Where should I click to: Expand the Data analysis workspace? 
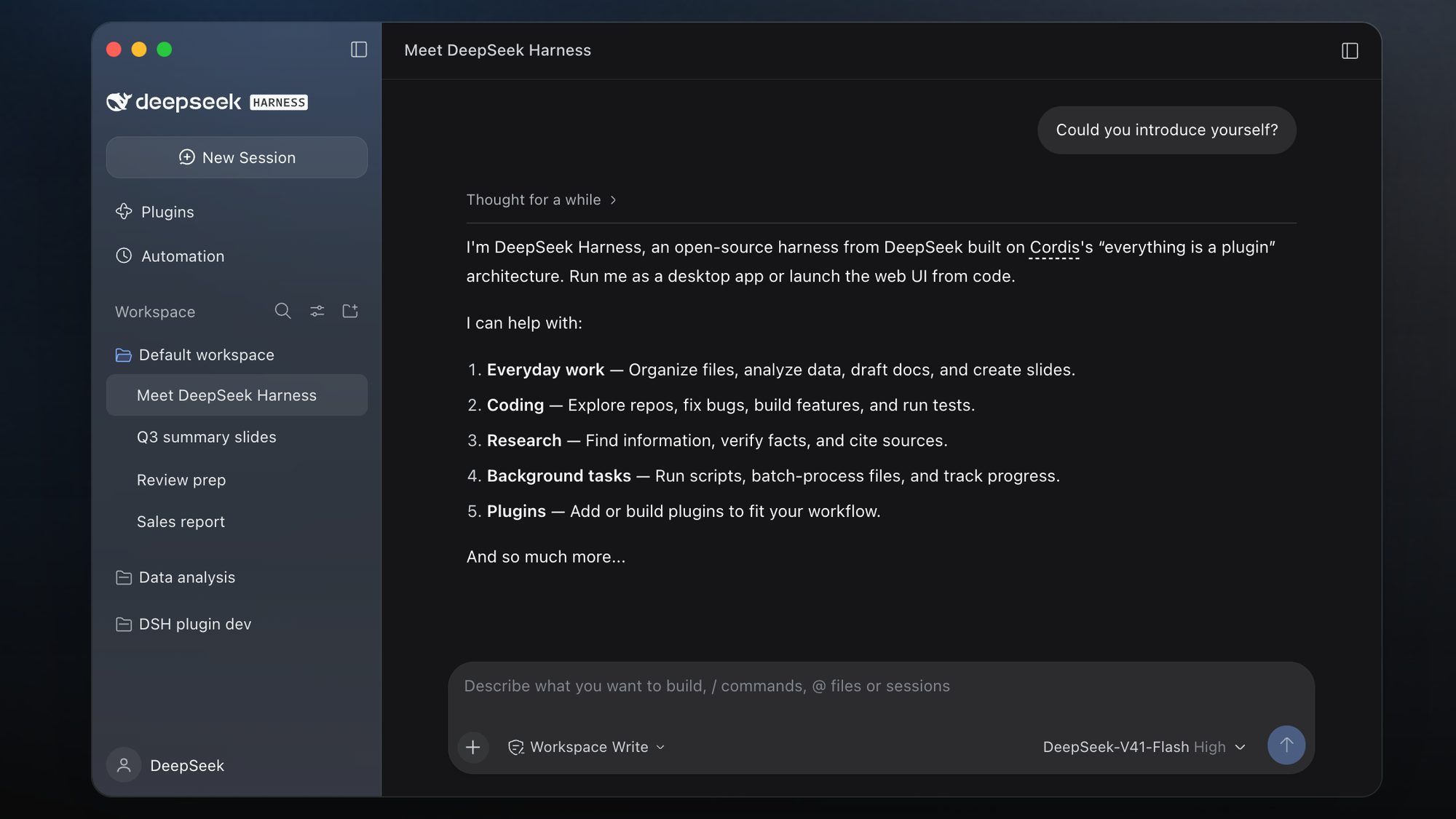[187, 577]
